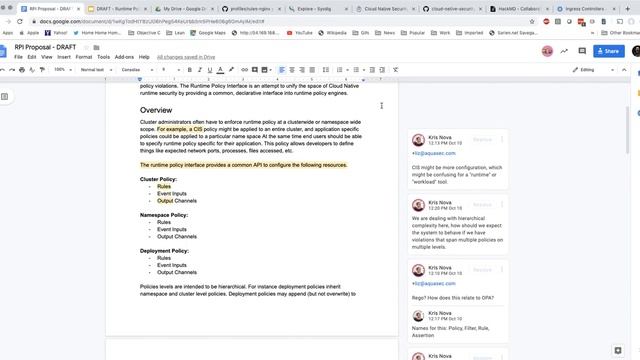Click the Google Docs home icon

[3, 51]
